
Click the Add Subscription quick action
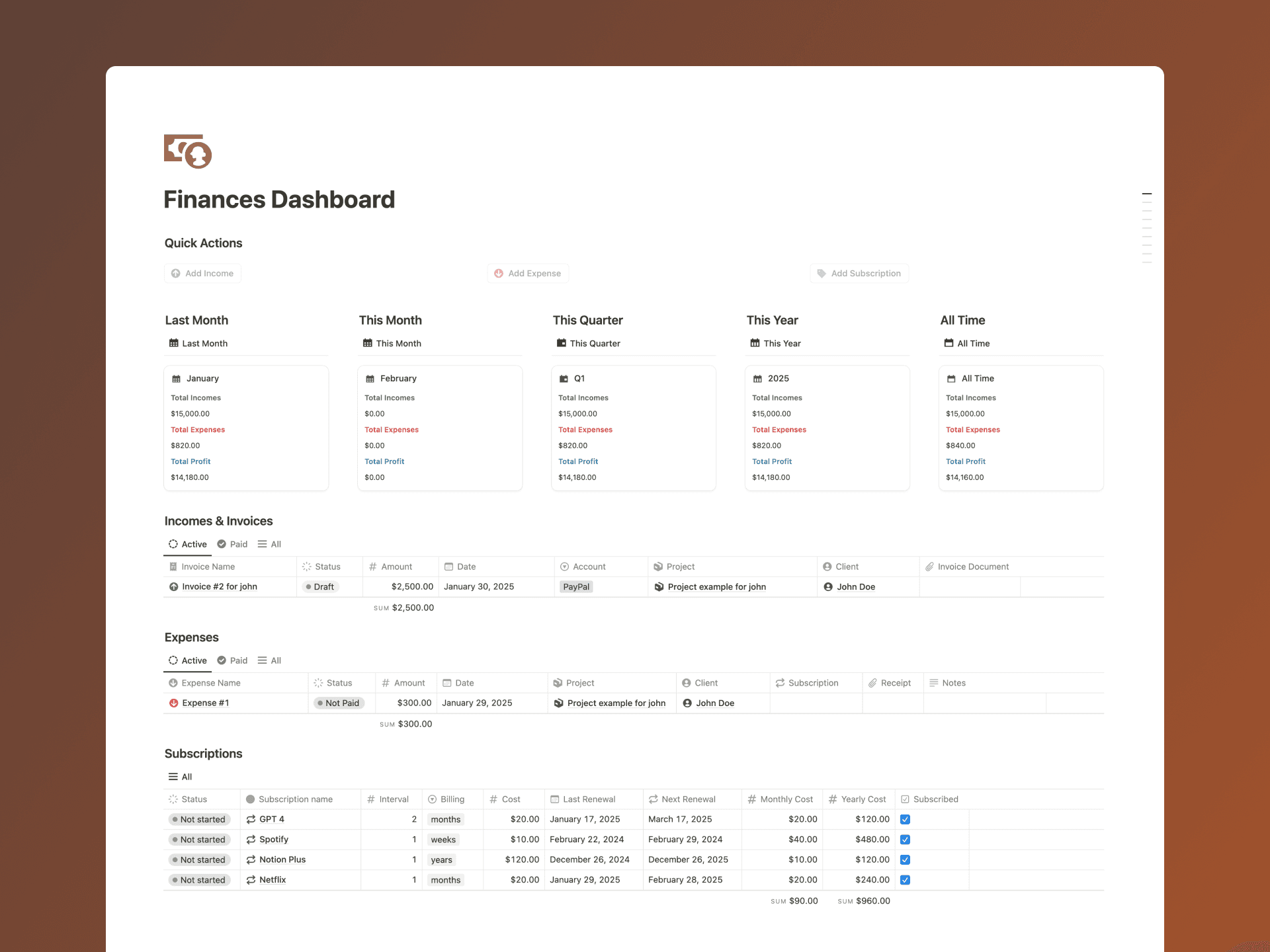click(x=859, y=273)
